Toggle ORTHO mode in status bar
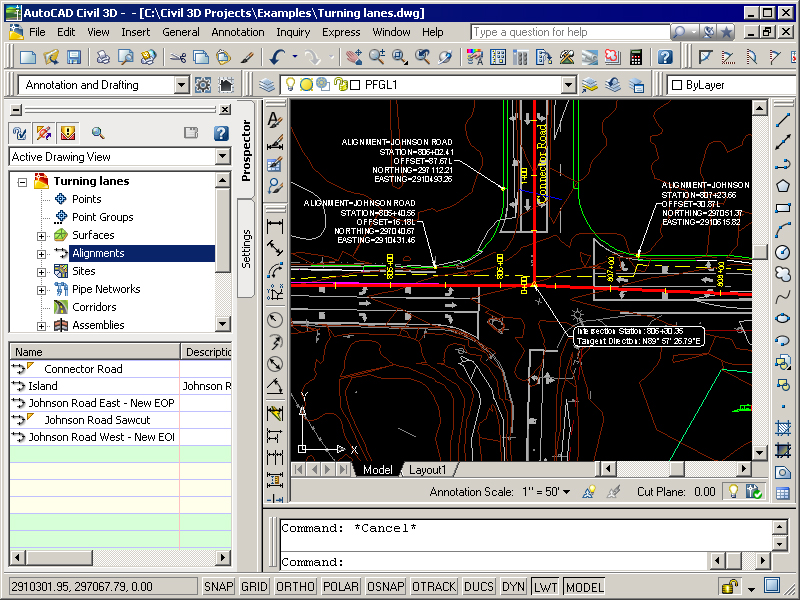800x600 pixels. click(295, 587)
